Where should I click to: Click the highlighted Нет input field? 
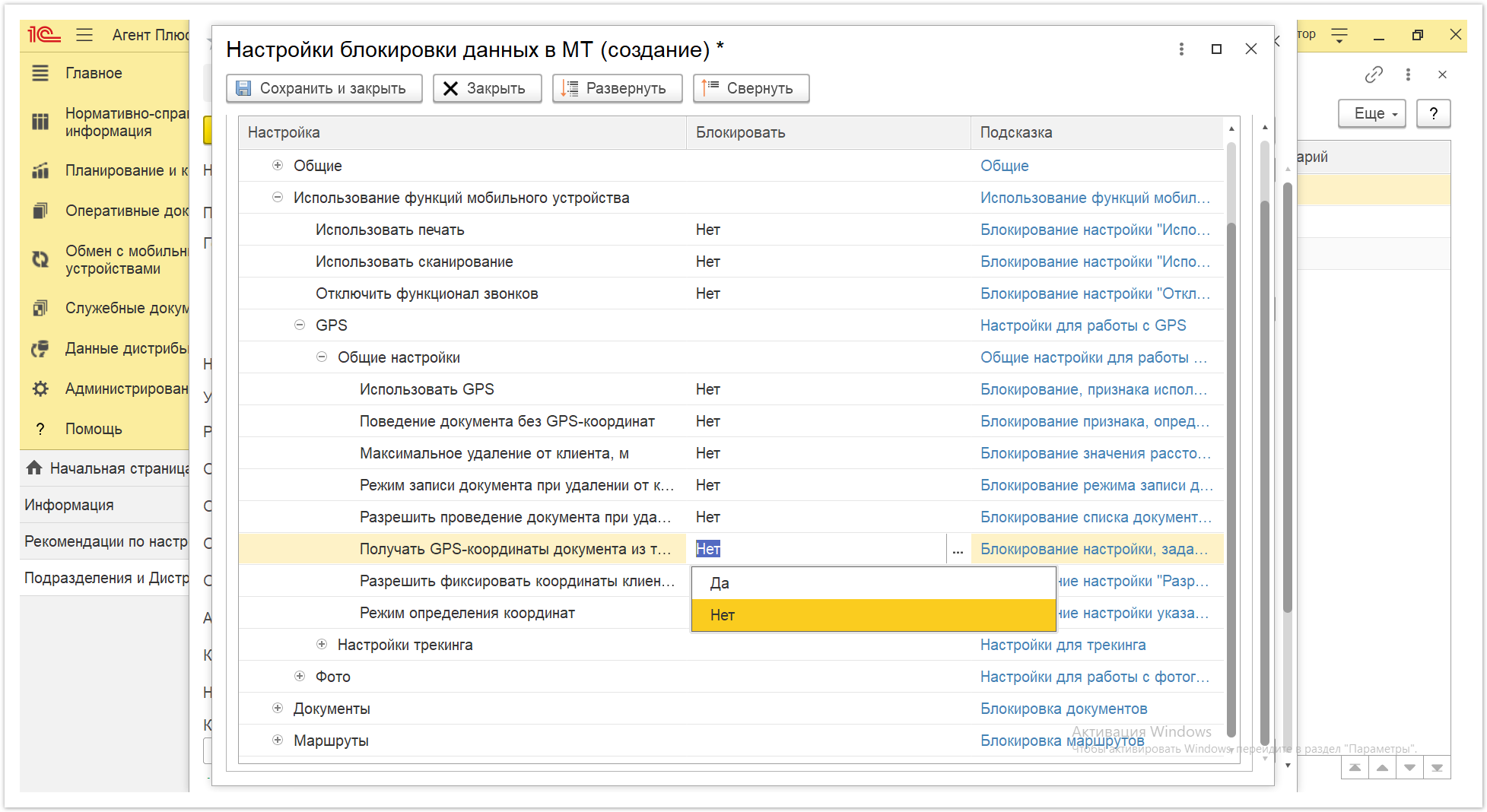pyautogui.click(x=818, y=549)
